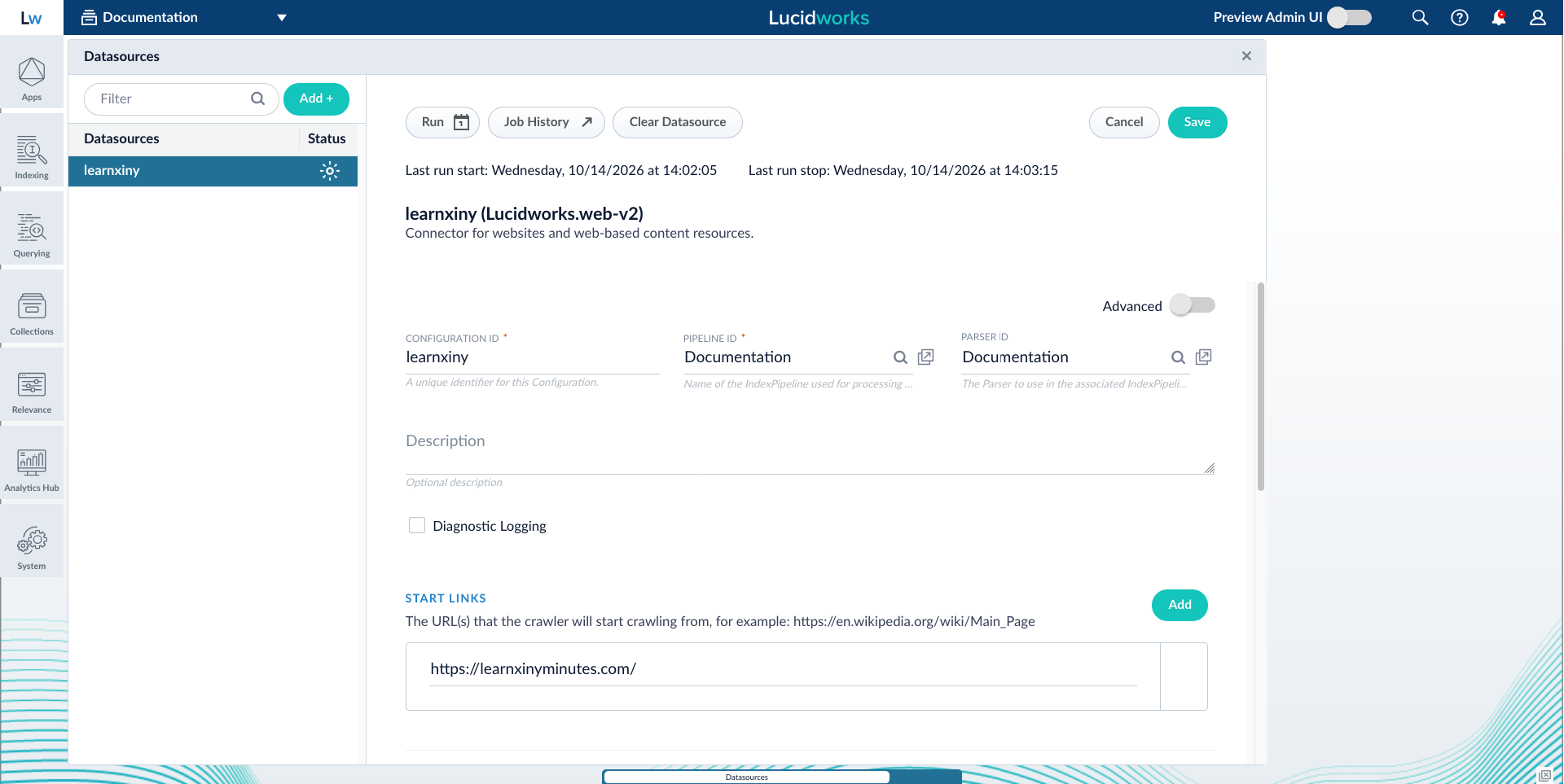Open the help question mark icon
Image resolution: width=1564 pixels, height=784 pixels.
pyautogui.click(x=1460, y=17)
